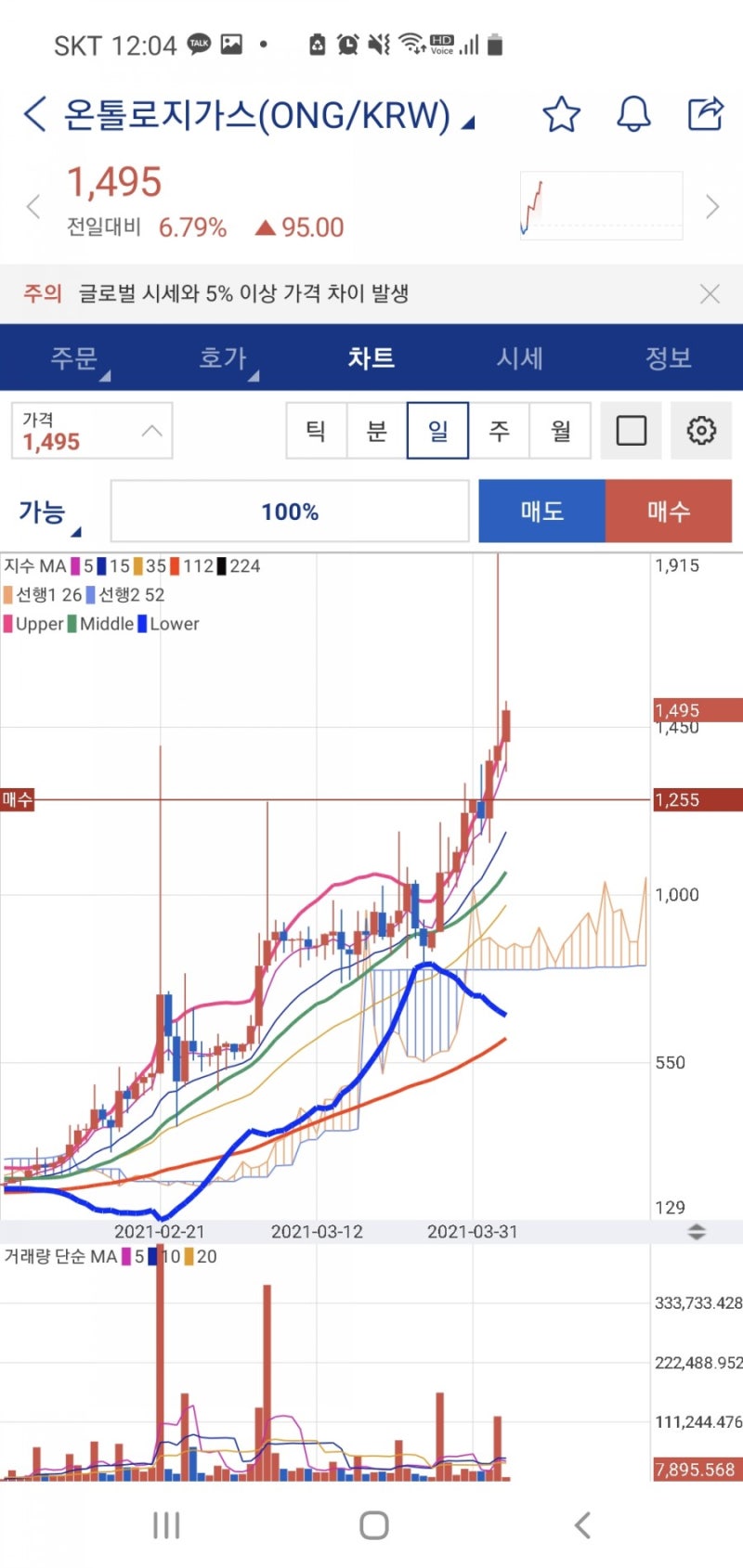Tap the 6.79% change value
This screenshot has height=1568, width=743.
(192, 227)
